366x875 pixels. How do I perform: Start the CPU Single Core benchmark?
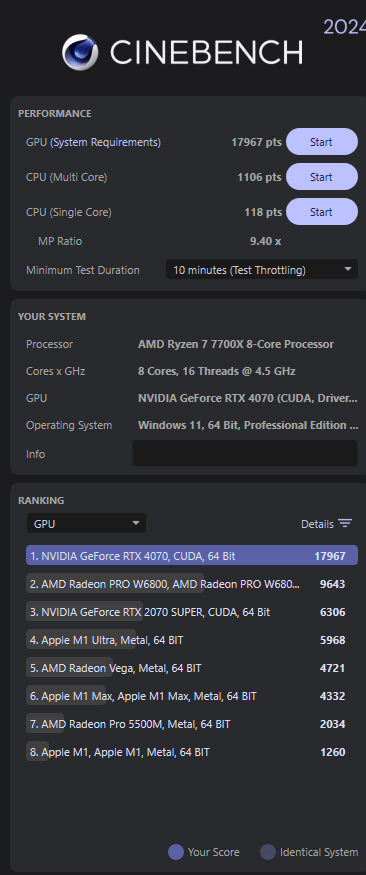(x=322, y=212)
